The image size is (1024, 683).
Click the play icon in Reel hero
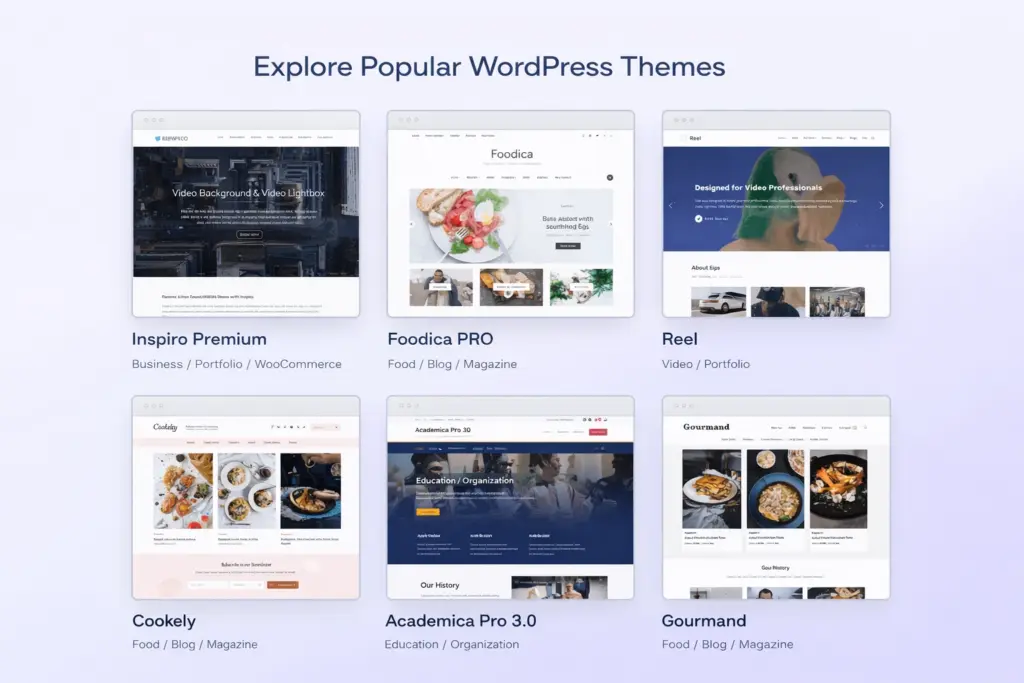pyautogui.click(x=700, y=217)
